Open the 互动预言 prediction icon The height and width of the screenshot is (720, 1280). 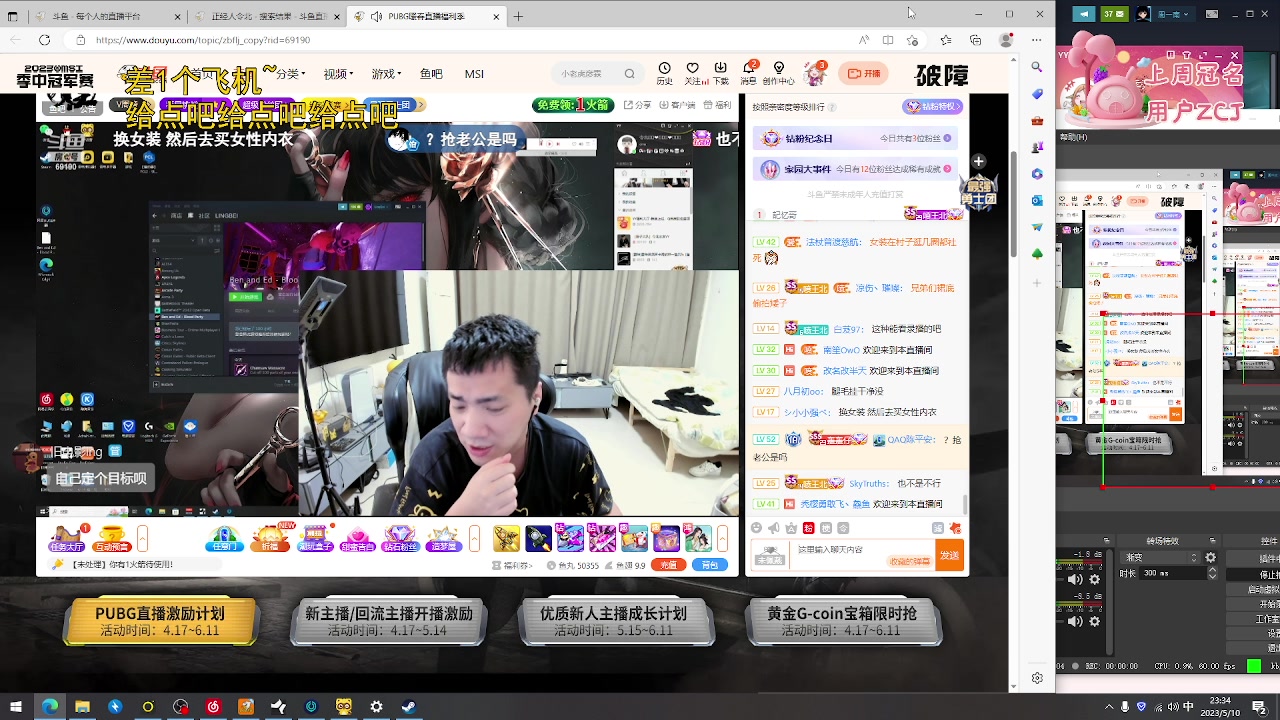point(111,539)
